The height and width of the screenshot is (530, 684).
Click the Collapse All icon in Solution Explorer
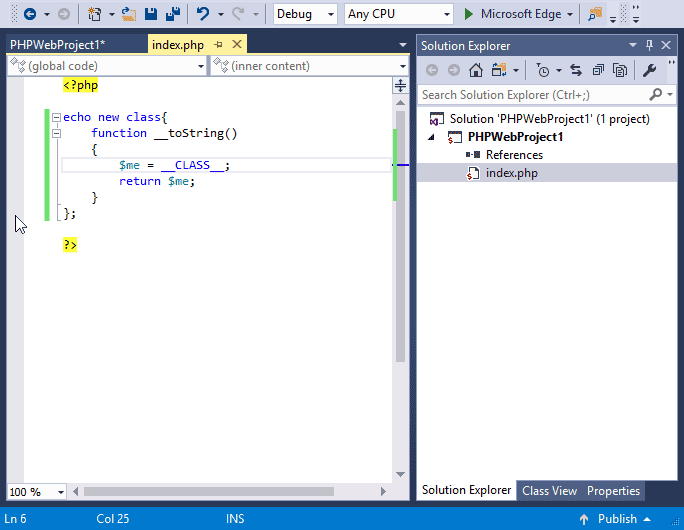(x=598, y=70)
